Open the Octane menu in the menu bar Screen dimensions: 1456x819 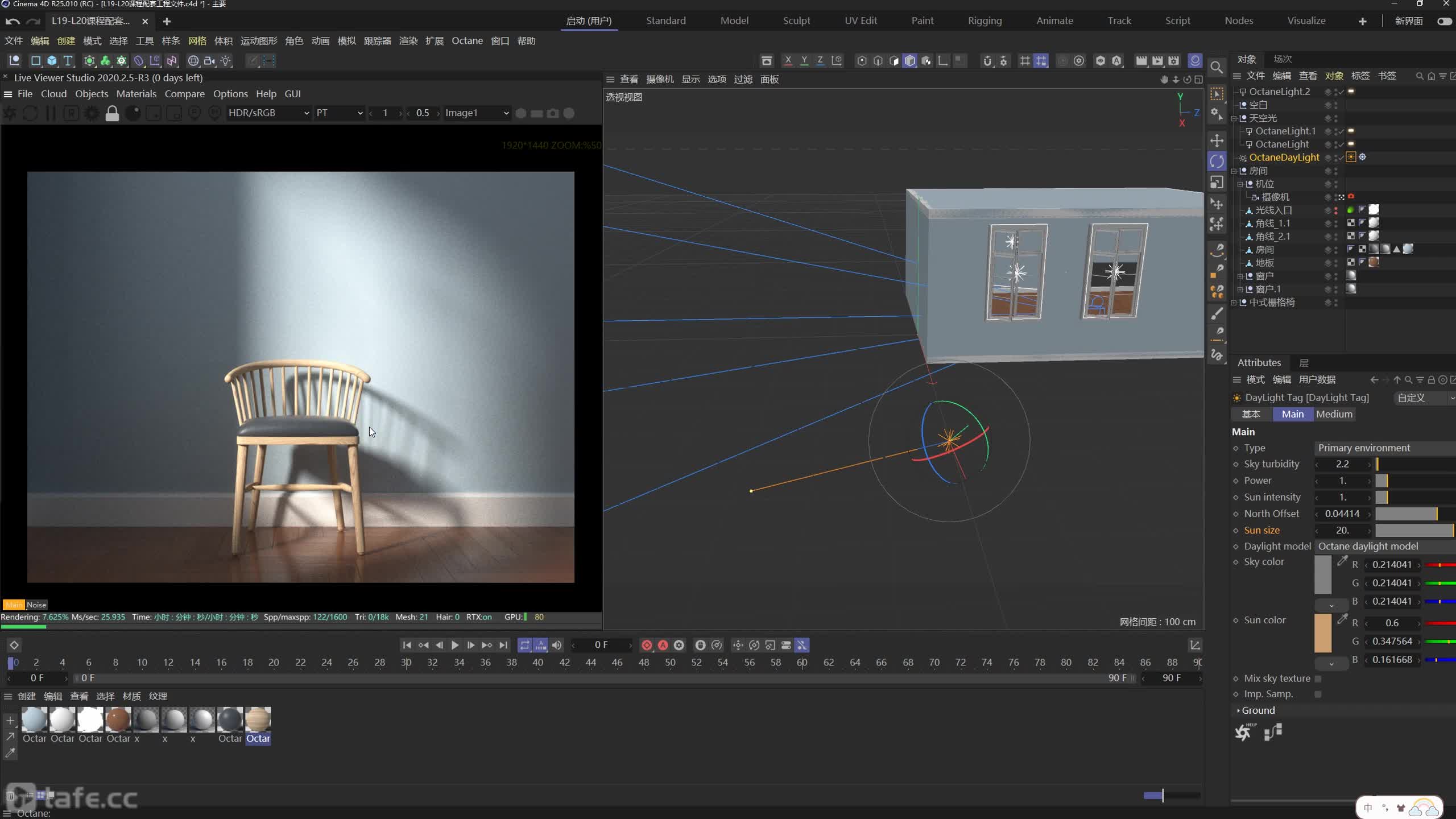(467, 41)
